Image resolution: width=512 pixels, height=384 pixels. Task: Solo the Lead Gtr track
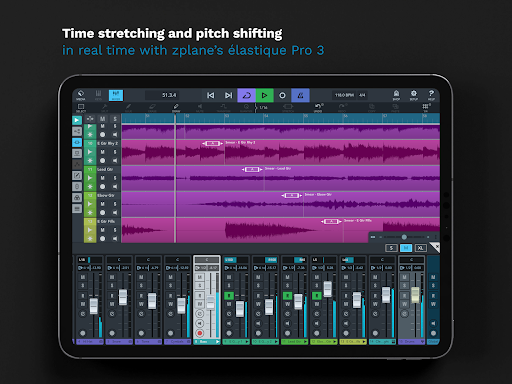click(x=115, y=178)
